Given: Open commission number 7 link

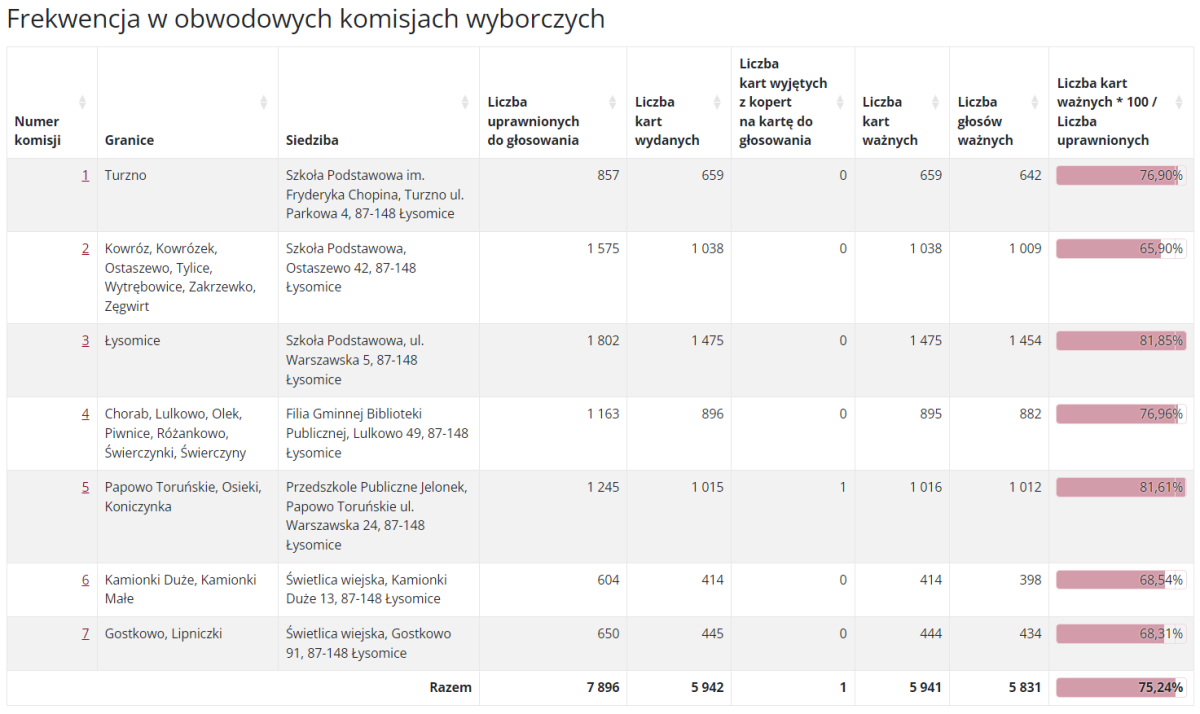Looking at the screenshot, I should coord(85,634).
